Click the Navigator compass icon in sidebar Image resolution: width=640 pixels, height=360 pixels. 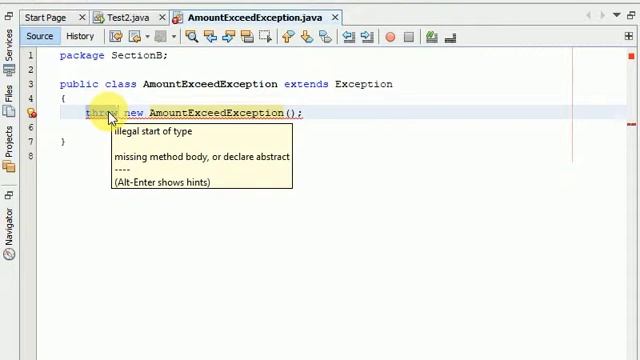tap(9, 254)
